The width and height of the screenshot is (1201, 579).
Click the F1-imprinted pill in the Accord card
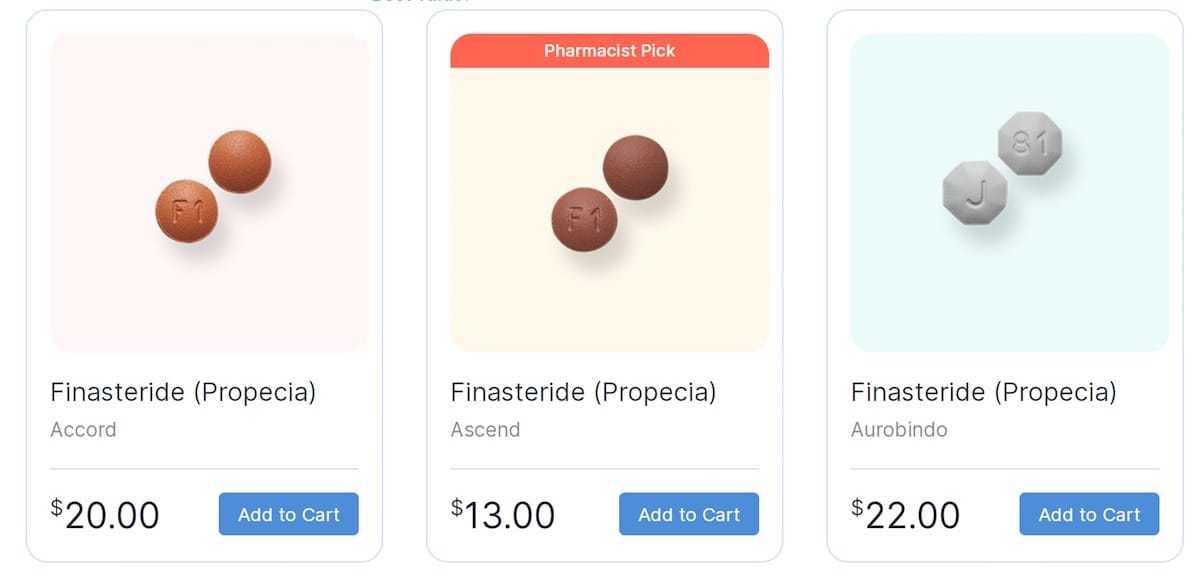pos(186,211)
